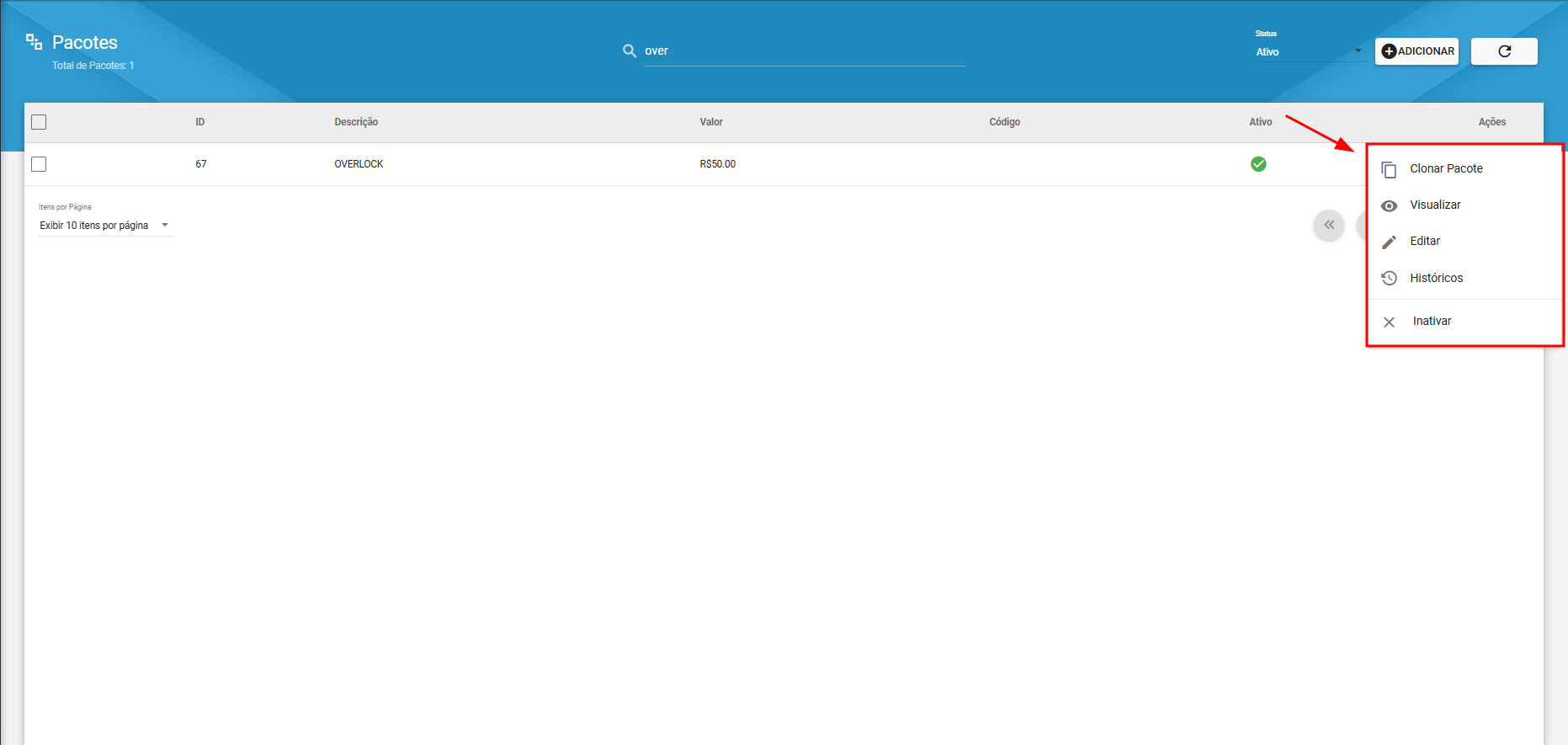
Task: Sort by the Código column header
Action: (1005, 122)
